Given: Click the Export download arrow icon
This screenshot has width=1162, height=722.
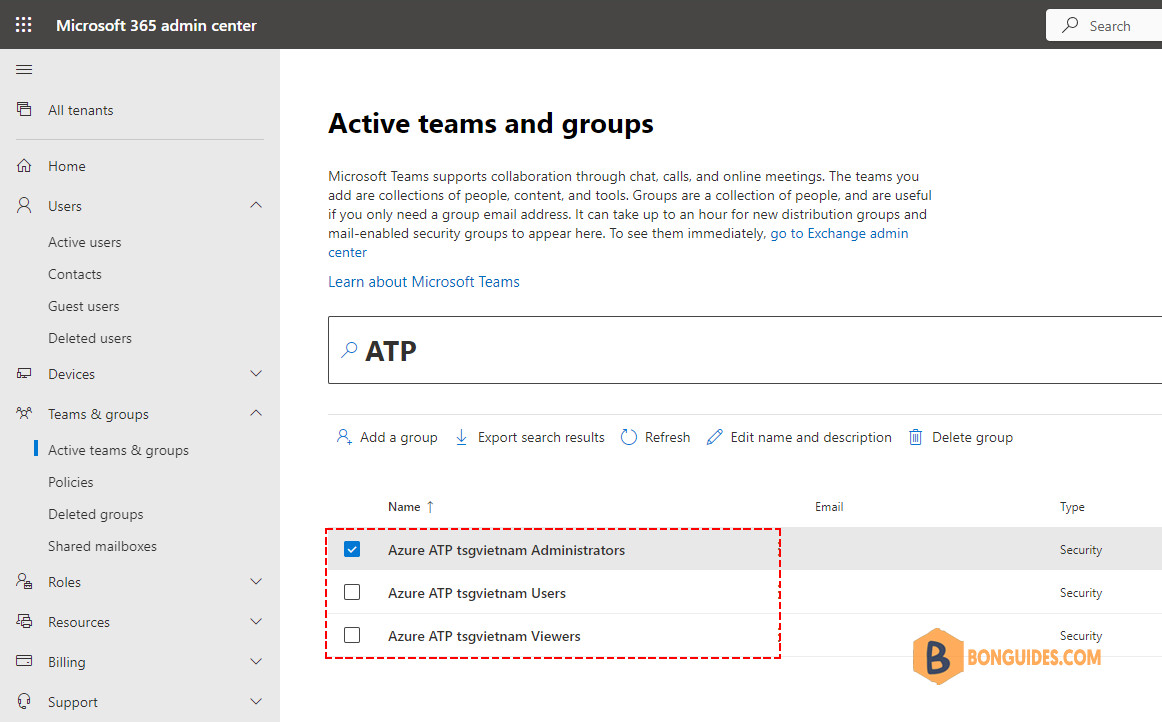Looking at the screenshot, I should (461, 437).
